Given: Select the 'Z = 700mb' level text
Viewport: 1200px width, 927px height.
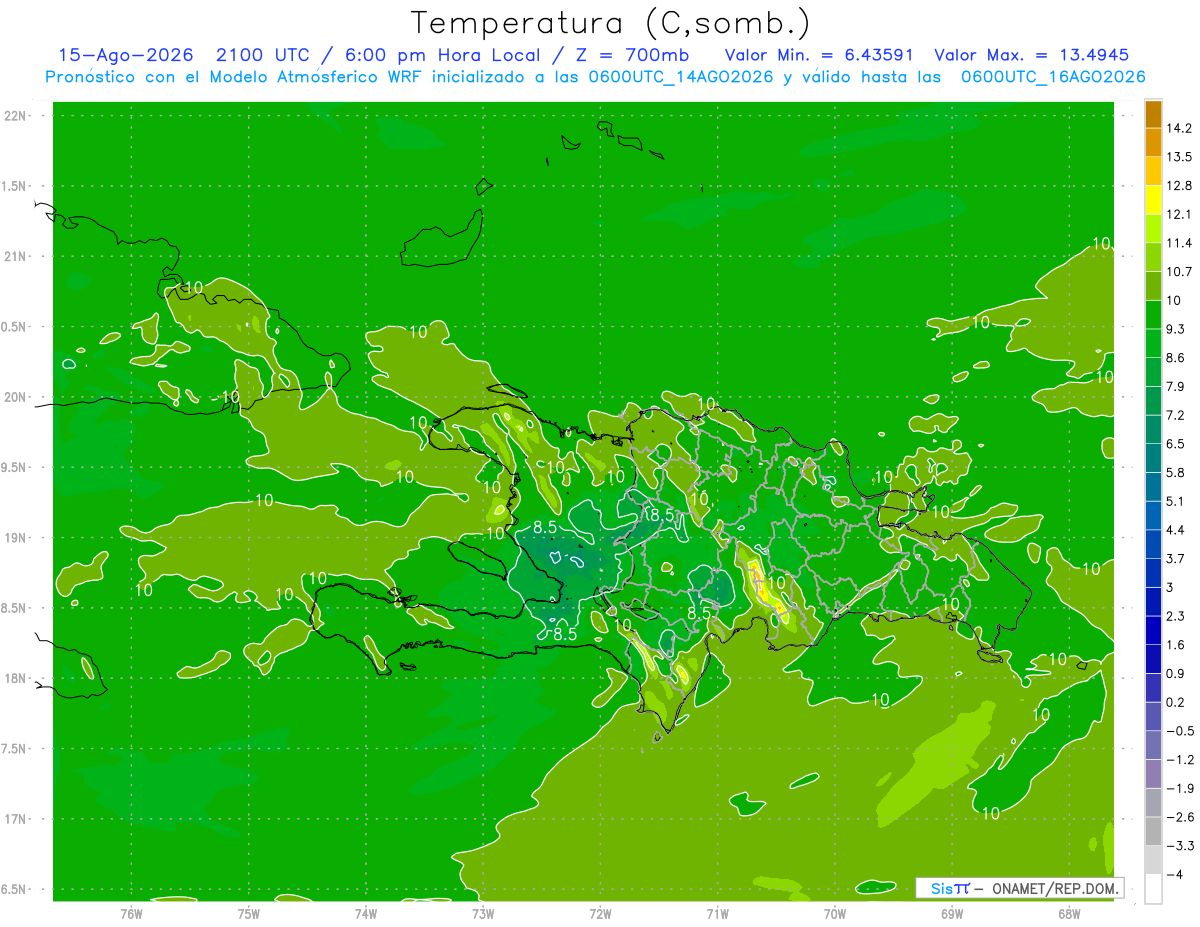Looking at the screenshot, I should click(x=627, y=55).
